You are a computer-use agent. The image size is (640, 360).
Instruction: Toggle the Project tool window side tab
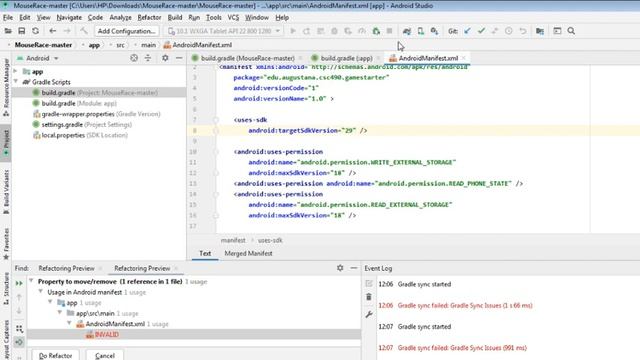6,143
